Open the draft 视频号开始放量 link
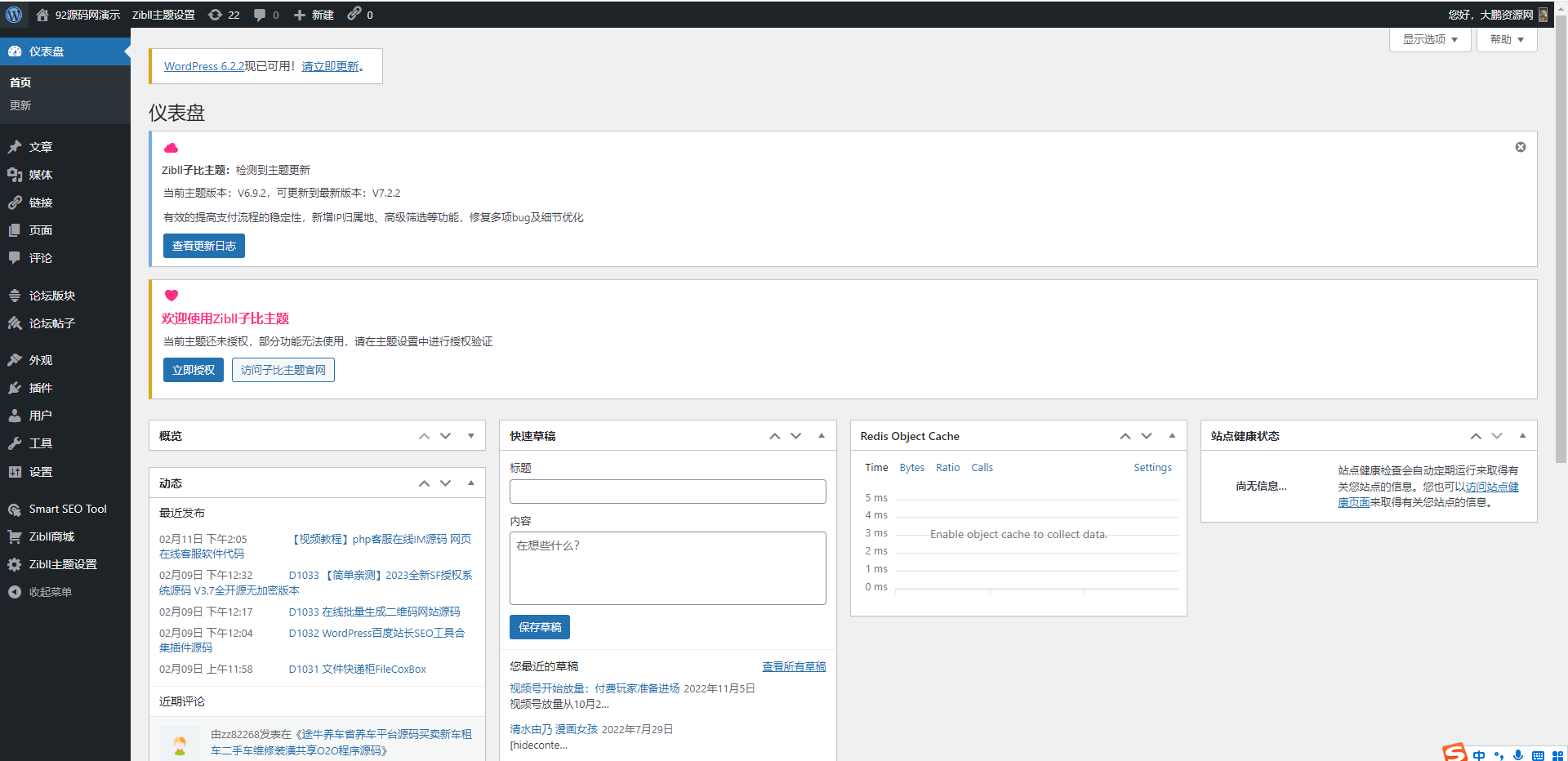The width and height of the screenshot is (1568, 761). click(x=595, y=688)
